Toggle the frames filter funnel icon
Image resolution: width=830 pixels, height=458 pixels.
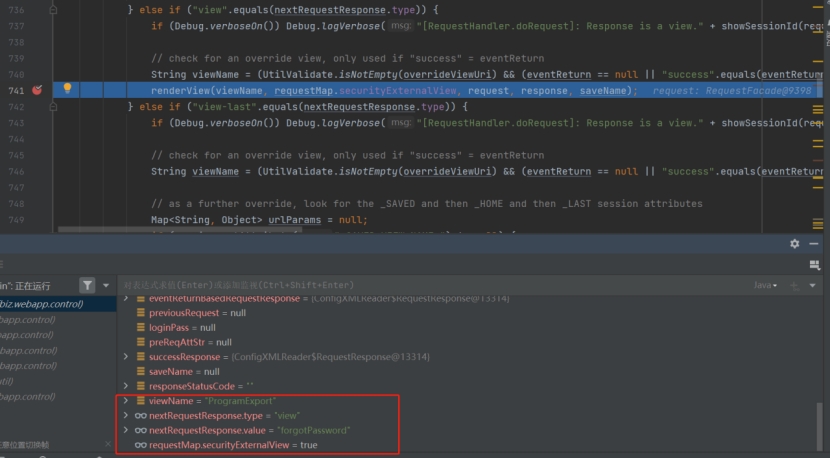coord(87,285)
